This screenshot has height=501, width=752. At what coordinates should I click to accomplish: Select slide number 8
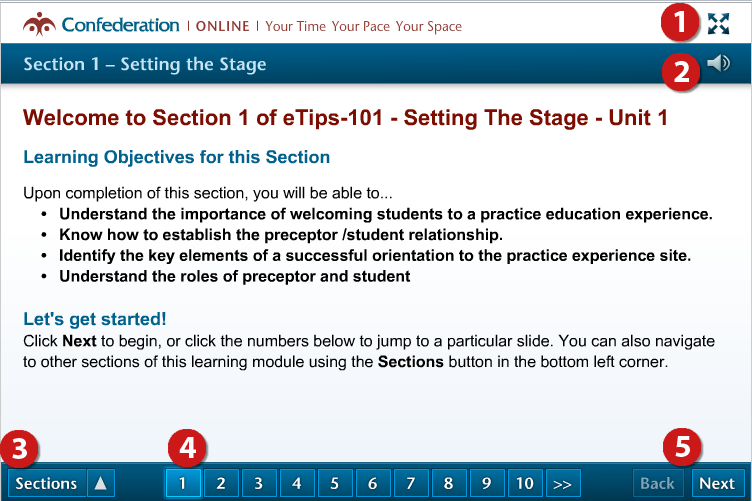point(448,483)
